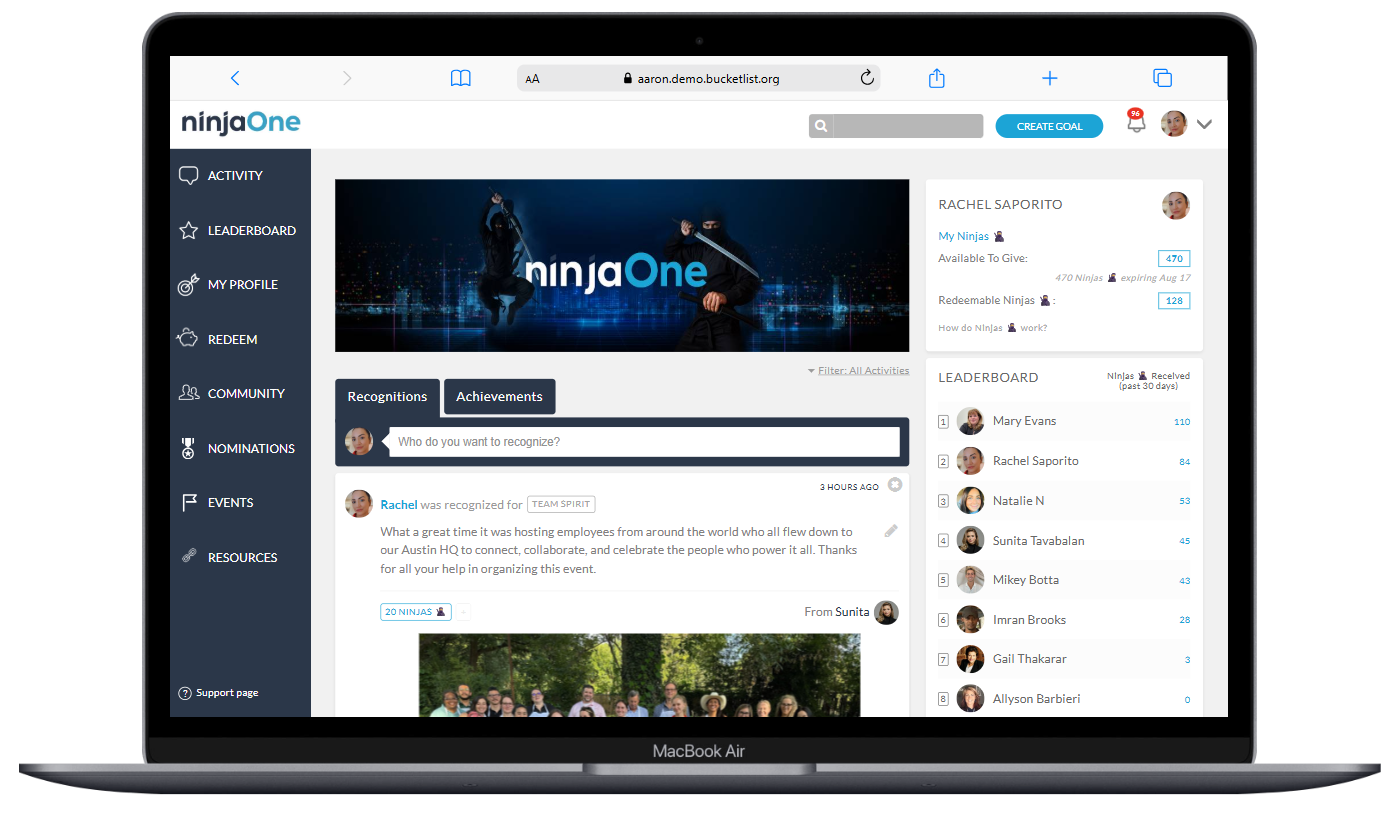Open the Safari share icon
Image resolution: width=1386 pixels, height=813 pixels.
pyautogui.click(x=937, y=78)
